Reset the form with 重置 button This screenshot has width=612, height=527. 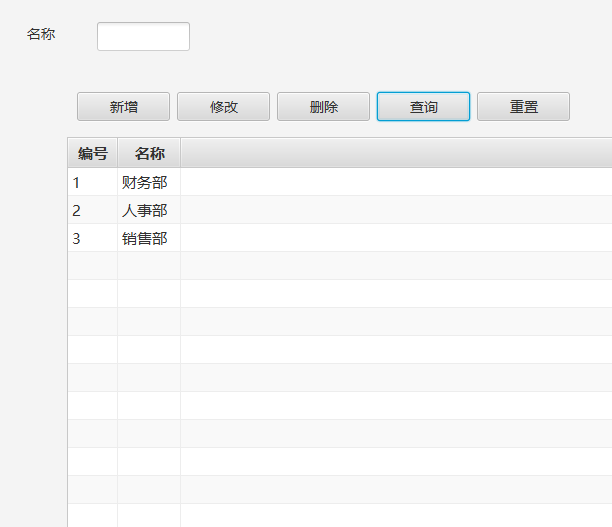pyautogui.click(x=523, y=107)
